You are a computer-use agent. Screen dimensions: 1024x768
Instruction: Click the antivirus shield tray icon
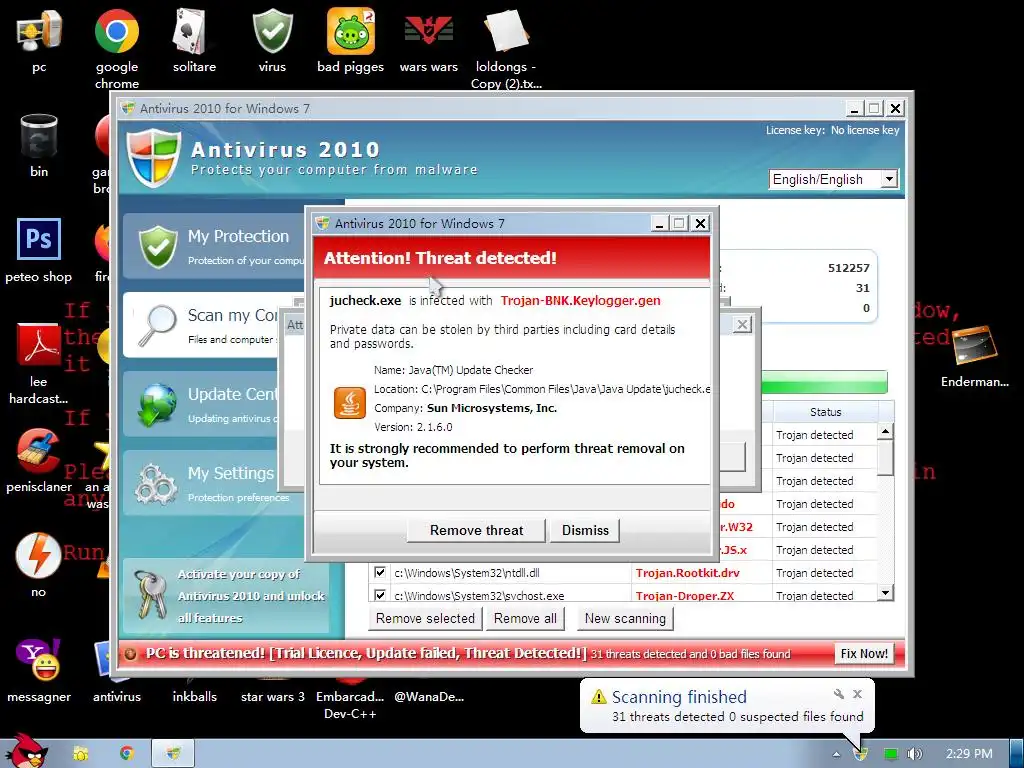[x=861, y=754]
